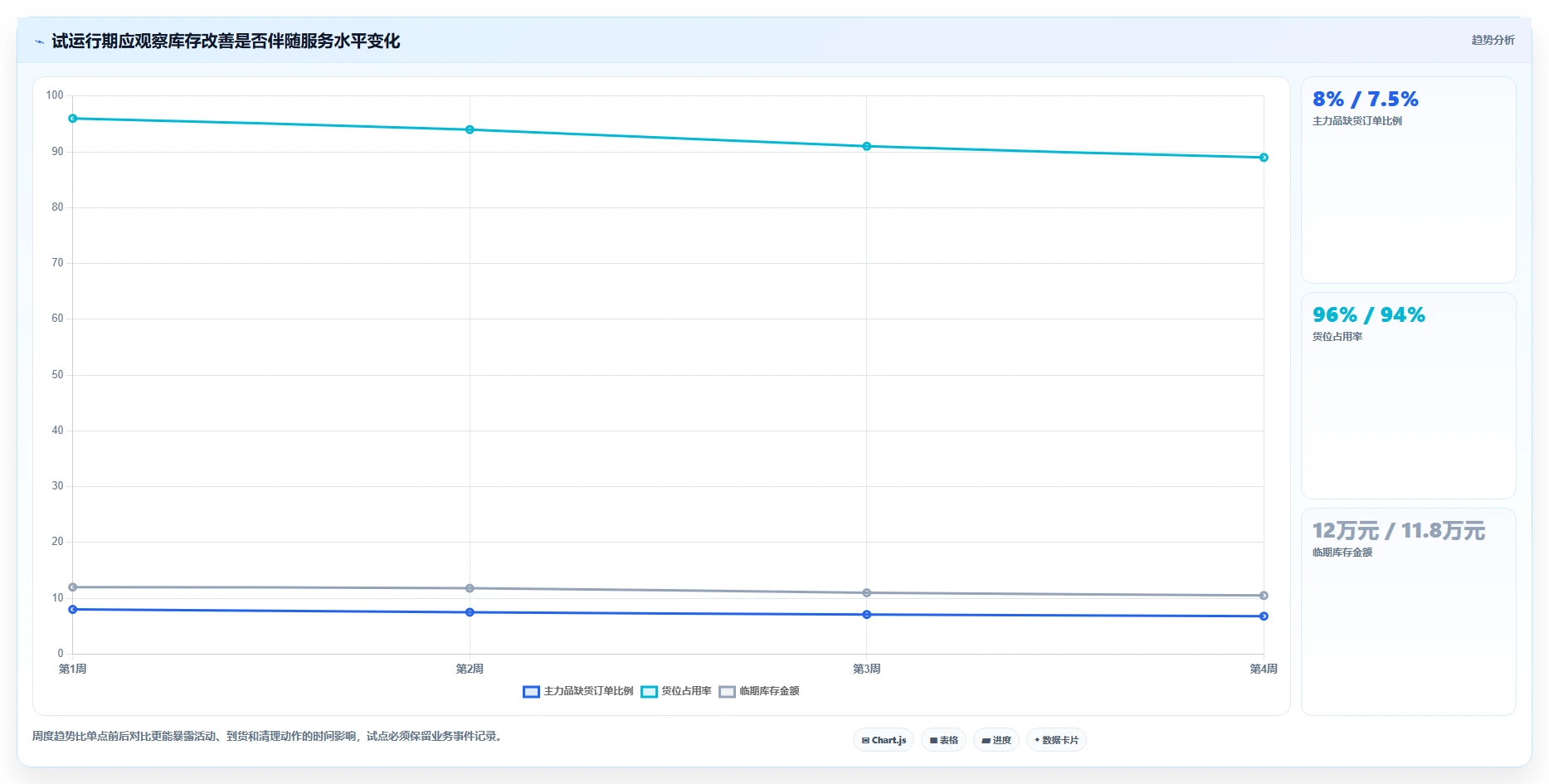
Task: Select the 货位占用率 data point at 第3周
Action: [x=867, y=146]
